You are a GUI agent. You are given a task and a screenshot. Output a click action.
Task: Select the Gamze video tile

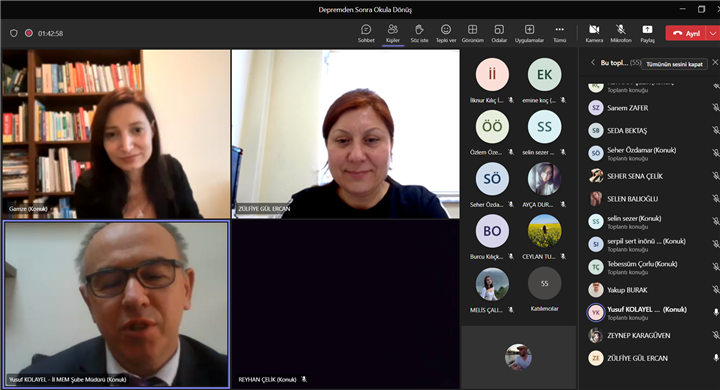(x=116, y=134)
